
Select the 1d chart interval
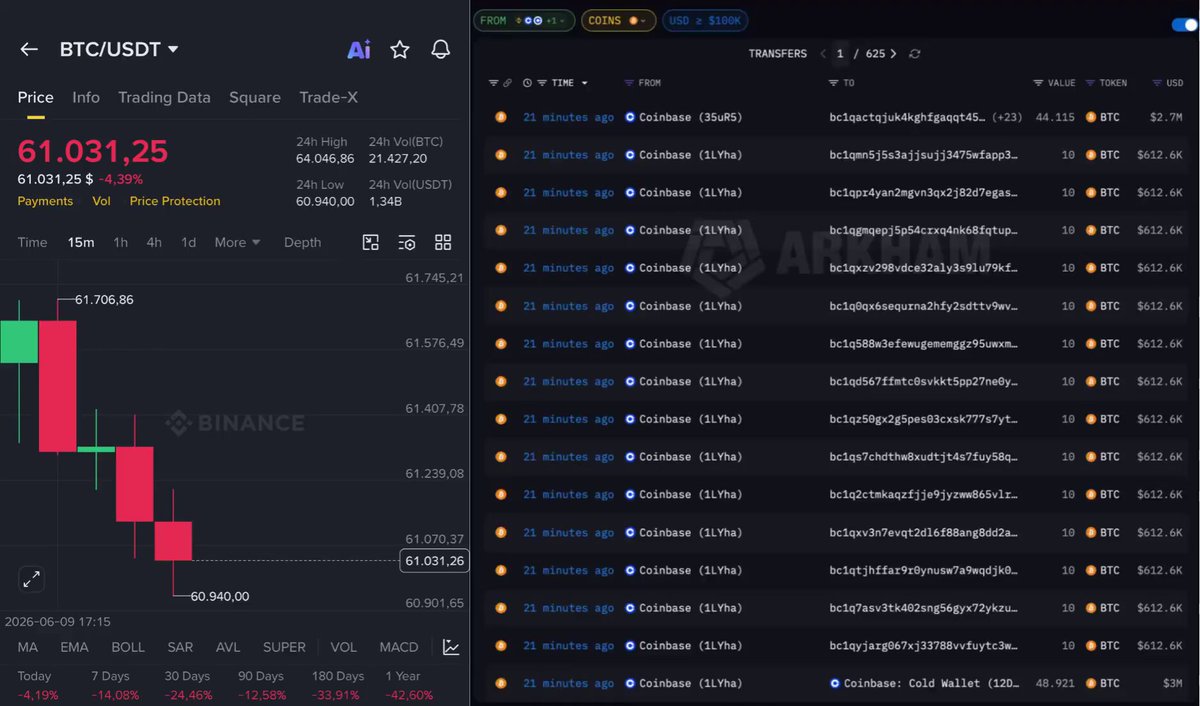point(188,242)
